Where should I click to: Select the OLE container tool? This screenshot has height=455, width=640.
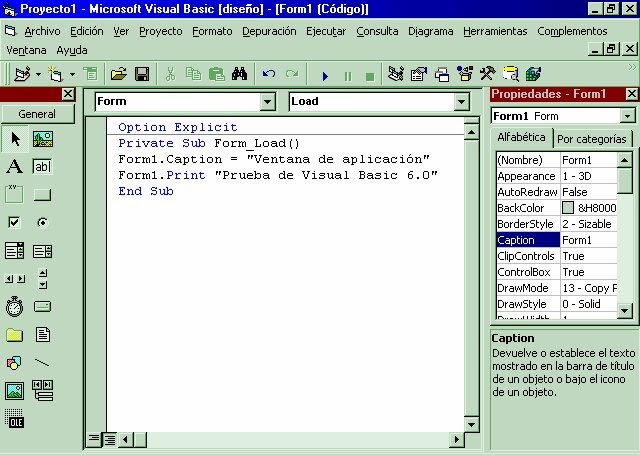(15, 419)
